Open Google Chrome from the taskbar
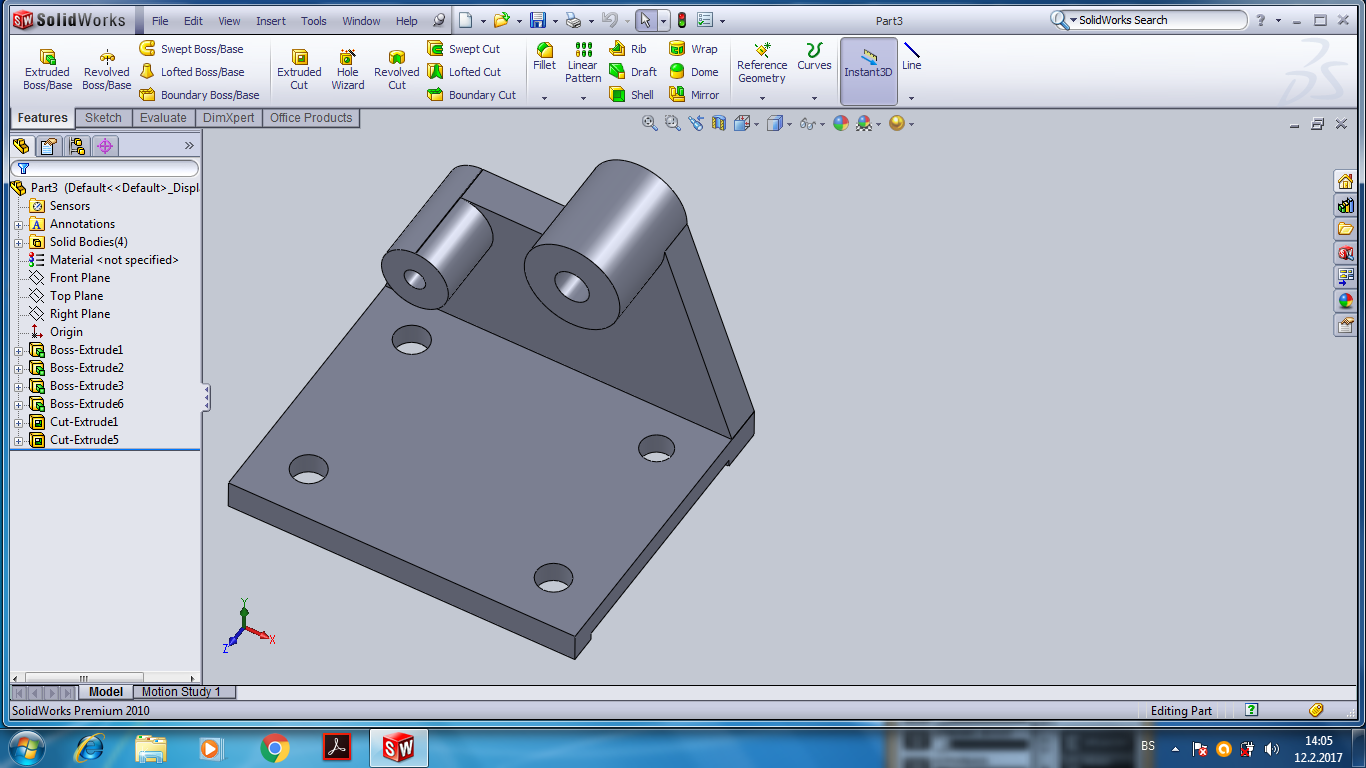Image resolution: width=1366 pixels, height=768 pixels. point(275,748)
